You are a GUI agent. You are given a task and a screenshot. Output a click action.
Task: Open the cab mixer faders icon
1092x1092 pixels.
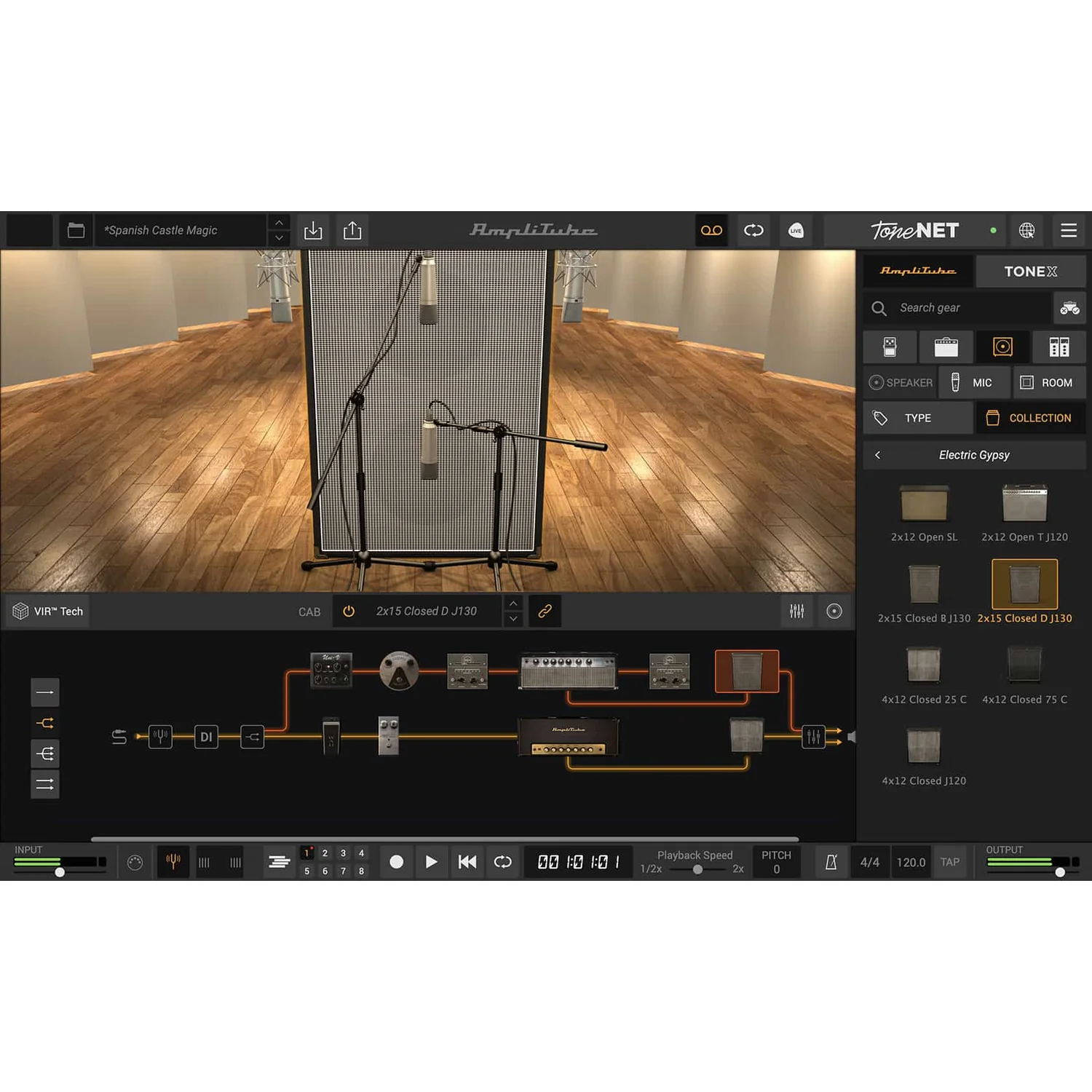(797, 612)
